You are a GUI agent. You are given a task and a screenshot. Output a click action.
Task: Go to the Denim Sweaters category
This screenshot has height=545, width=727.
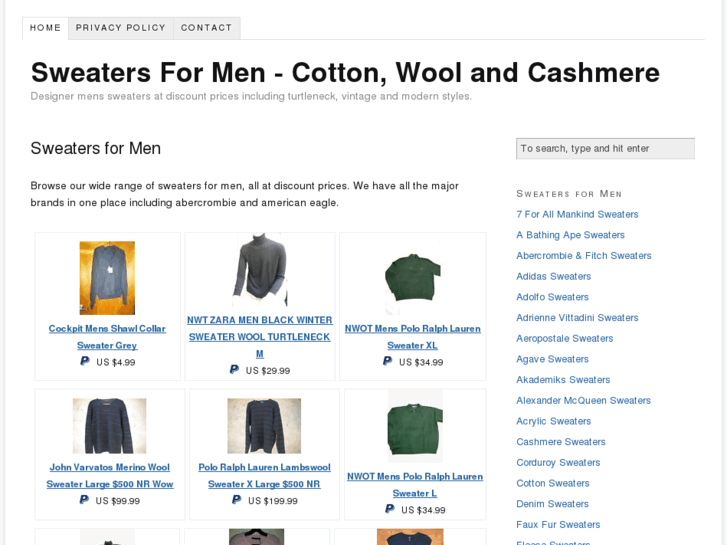[552, 504]
